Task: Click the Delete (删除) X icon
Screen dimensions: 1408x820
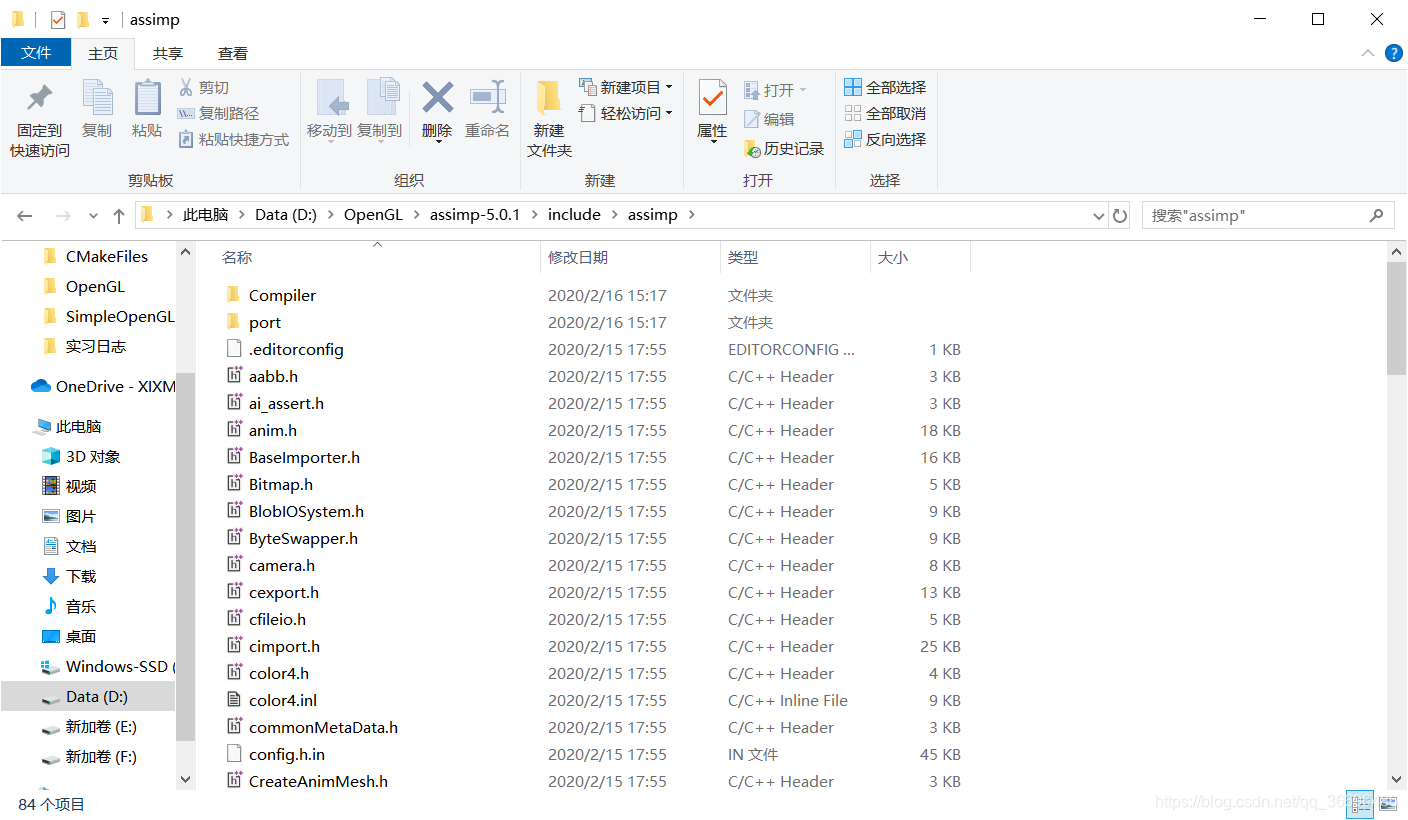Action: (437, 97)
